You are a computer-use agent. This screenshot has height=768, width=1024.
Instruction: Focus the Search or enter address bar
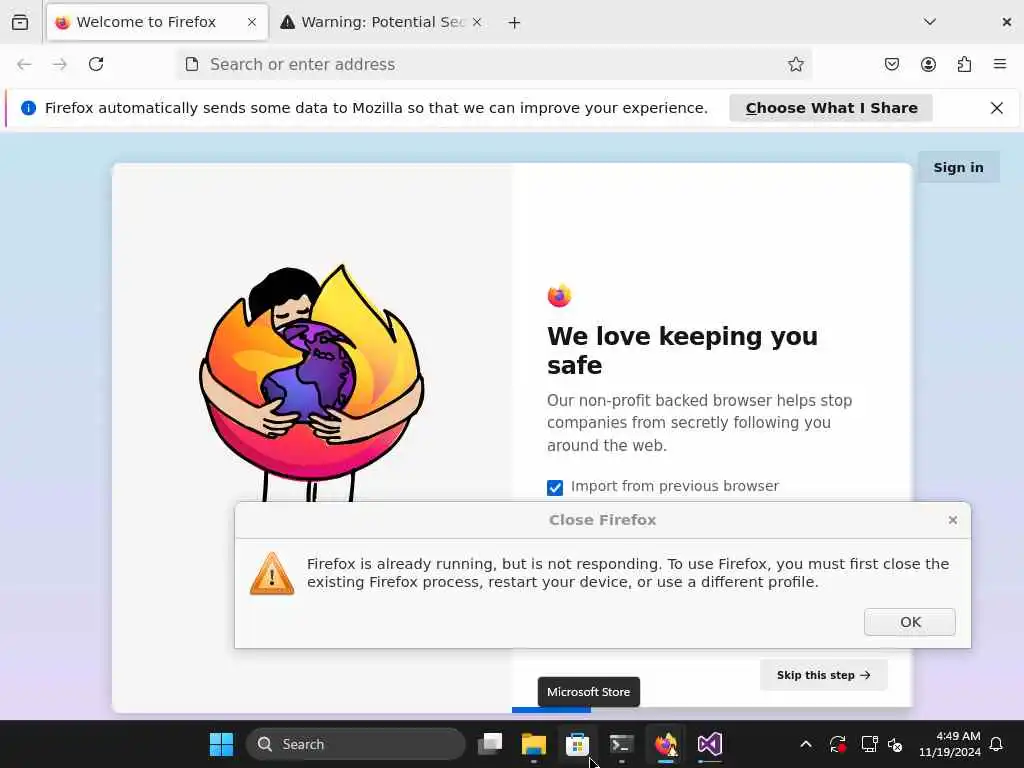494,64
